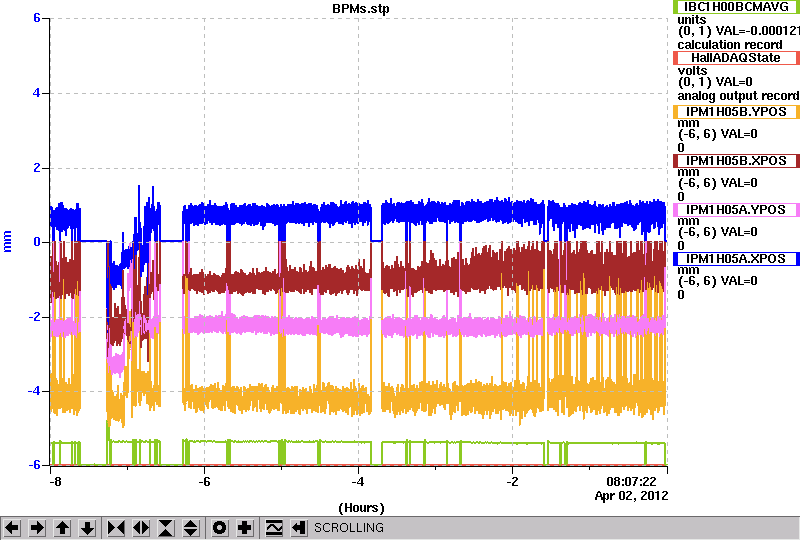Image resolution: width=800 pixels, height=540 pixels.
Task: Click the horizontal zoom-out (outward triangles) icon
Action: click(x=141, y=528)
